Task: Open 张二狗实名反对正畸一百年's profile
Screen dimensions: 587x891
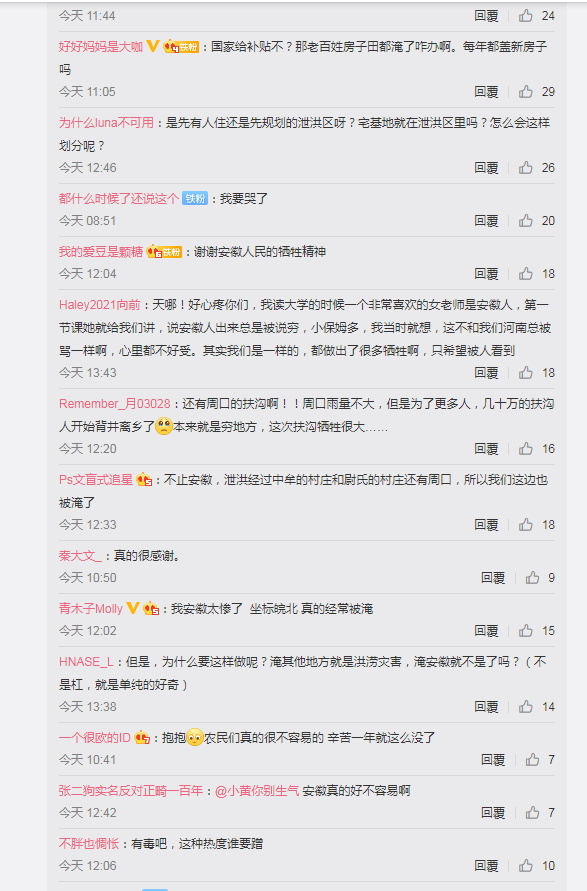Action: coord(131,791)
